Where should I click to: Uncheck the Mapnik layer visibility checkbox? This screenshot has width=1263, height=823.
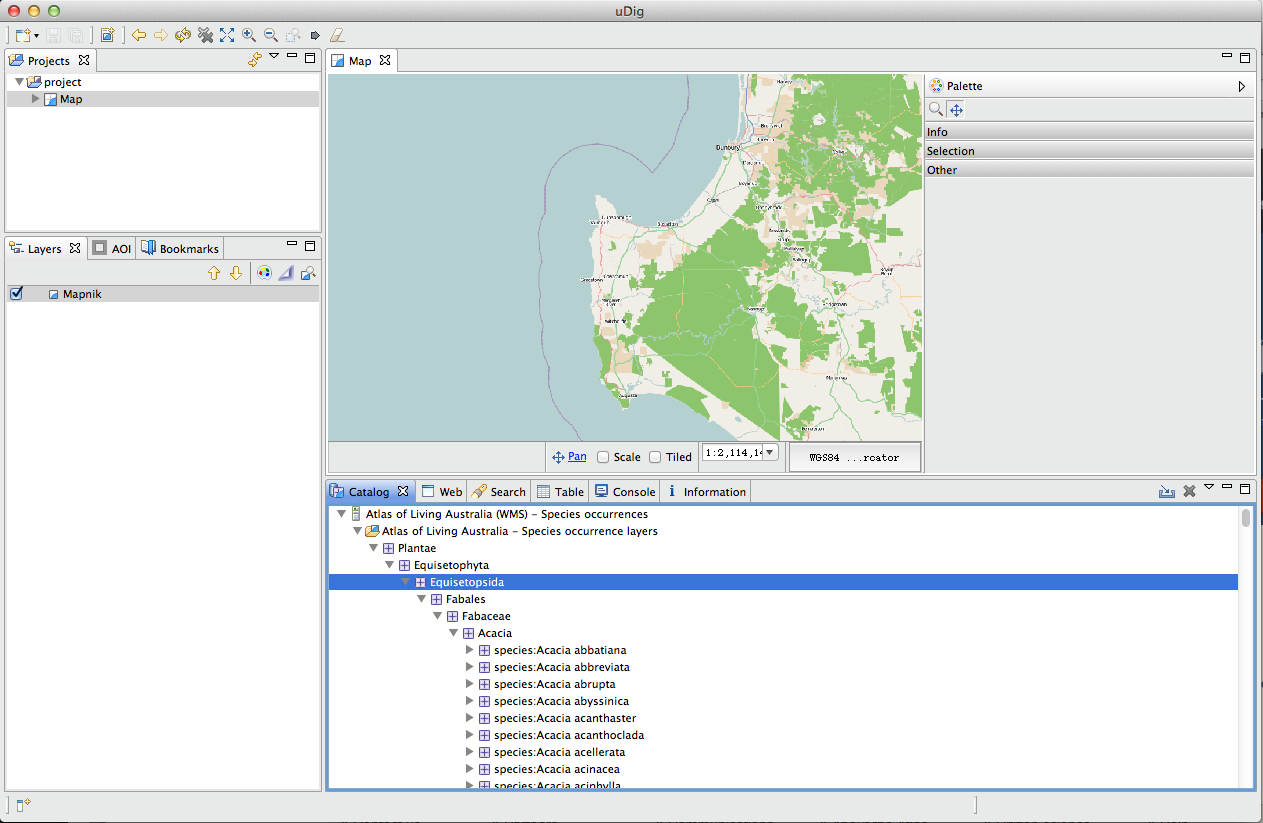16,294
